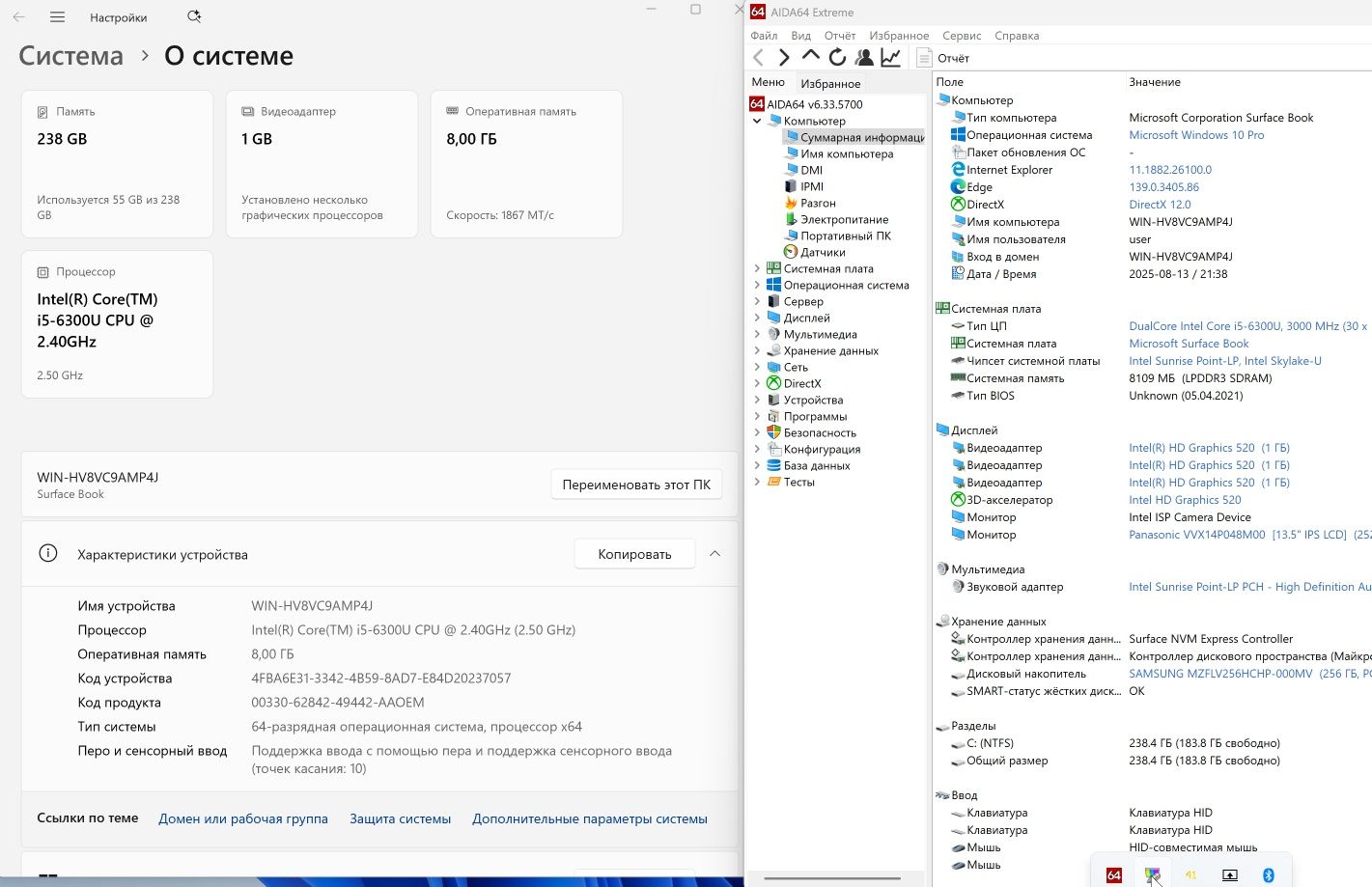Open AIDA64 user silhouette toolbar icon
Viewport: 1372px width, 887px height.
864,58
